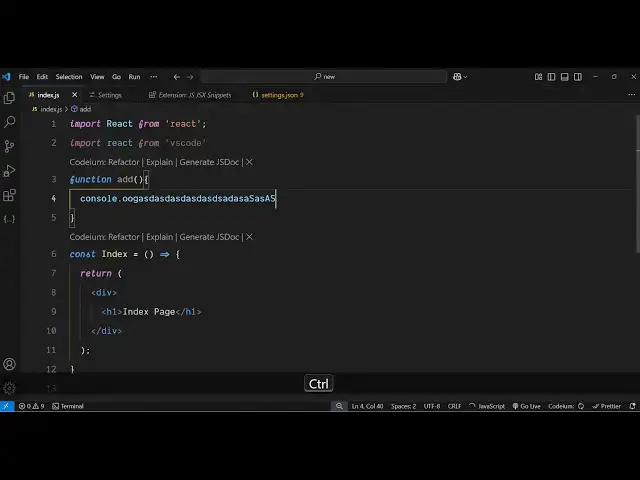640x480 pixels.
Task: Open the Edit menu
Action: [x=42, y=77]
